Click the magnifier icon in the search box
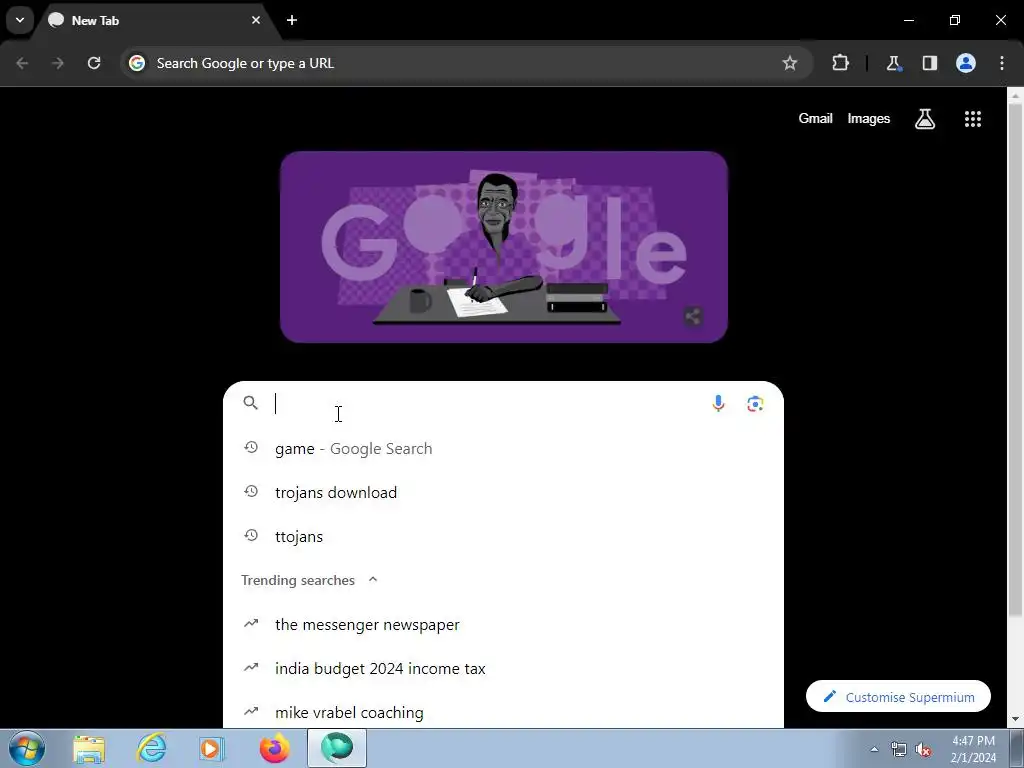This screenshot has width=1024, height=768. (250, 403)
